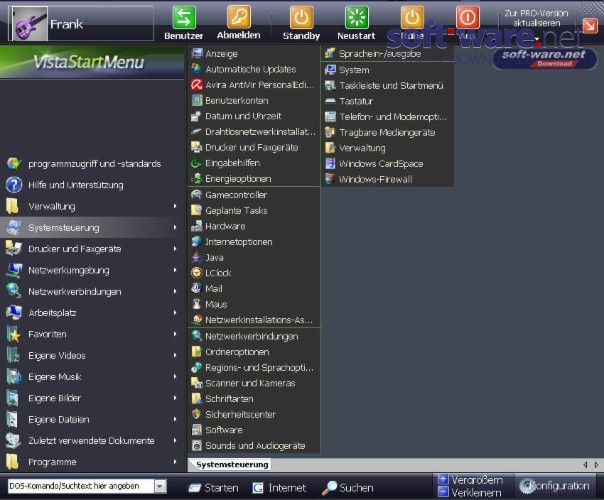Click the Scanner und Kameras icon

(x=196, y=383)
